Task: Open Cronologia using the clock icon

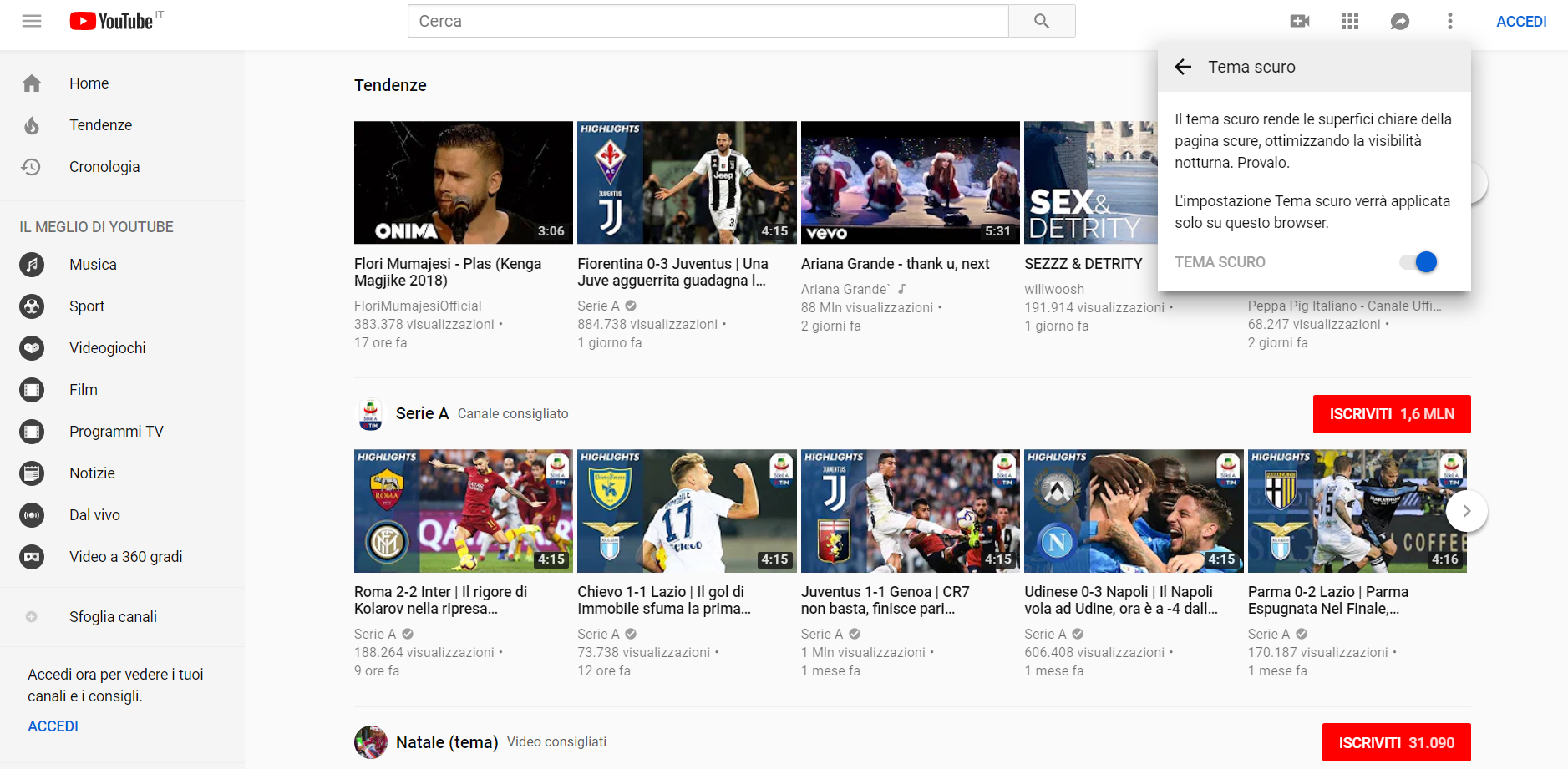Action: tap(32, 166)
